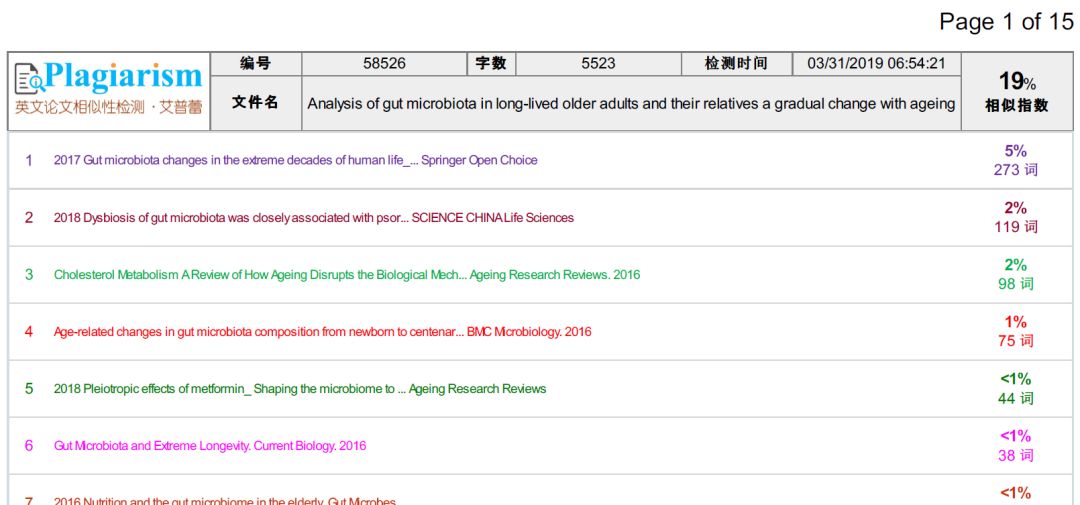Click the 相似指数 label
The image size is (1080, 505).
tap(1017, 105)
